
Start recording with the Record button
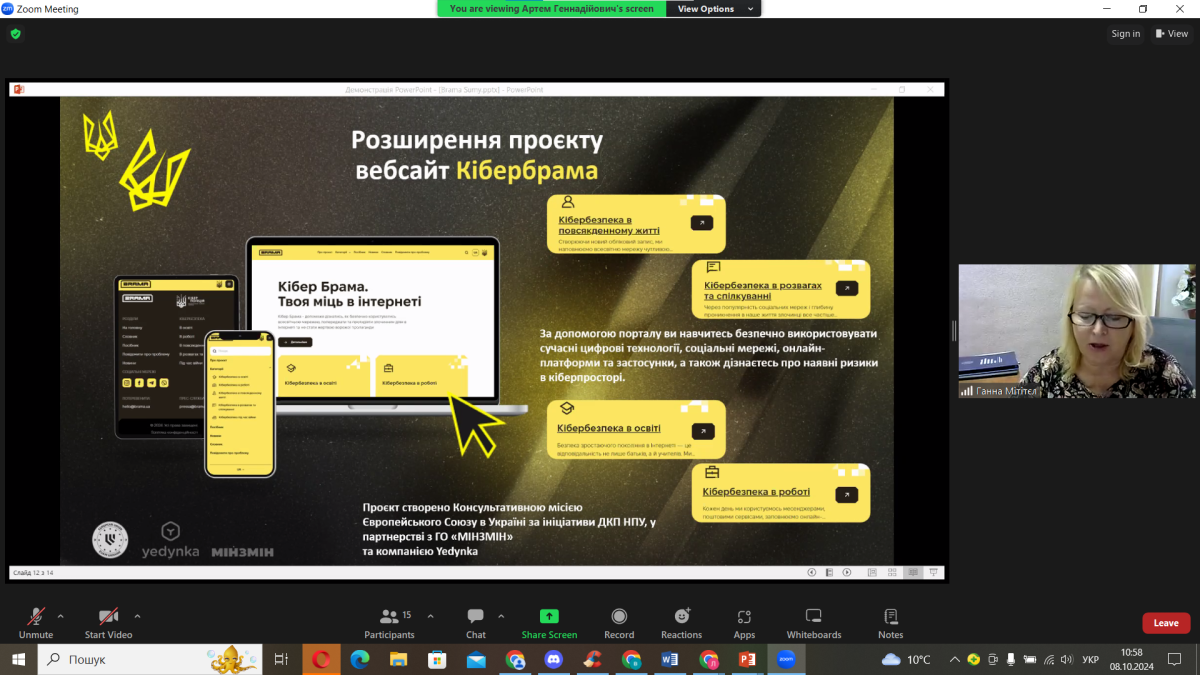(619, 622)
